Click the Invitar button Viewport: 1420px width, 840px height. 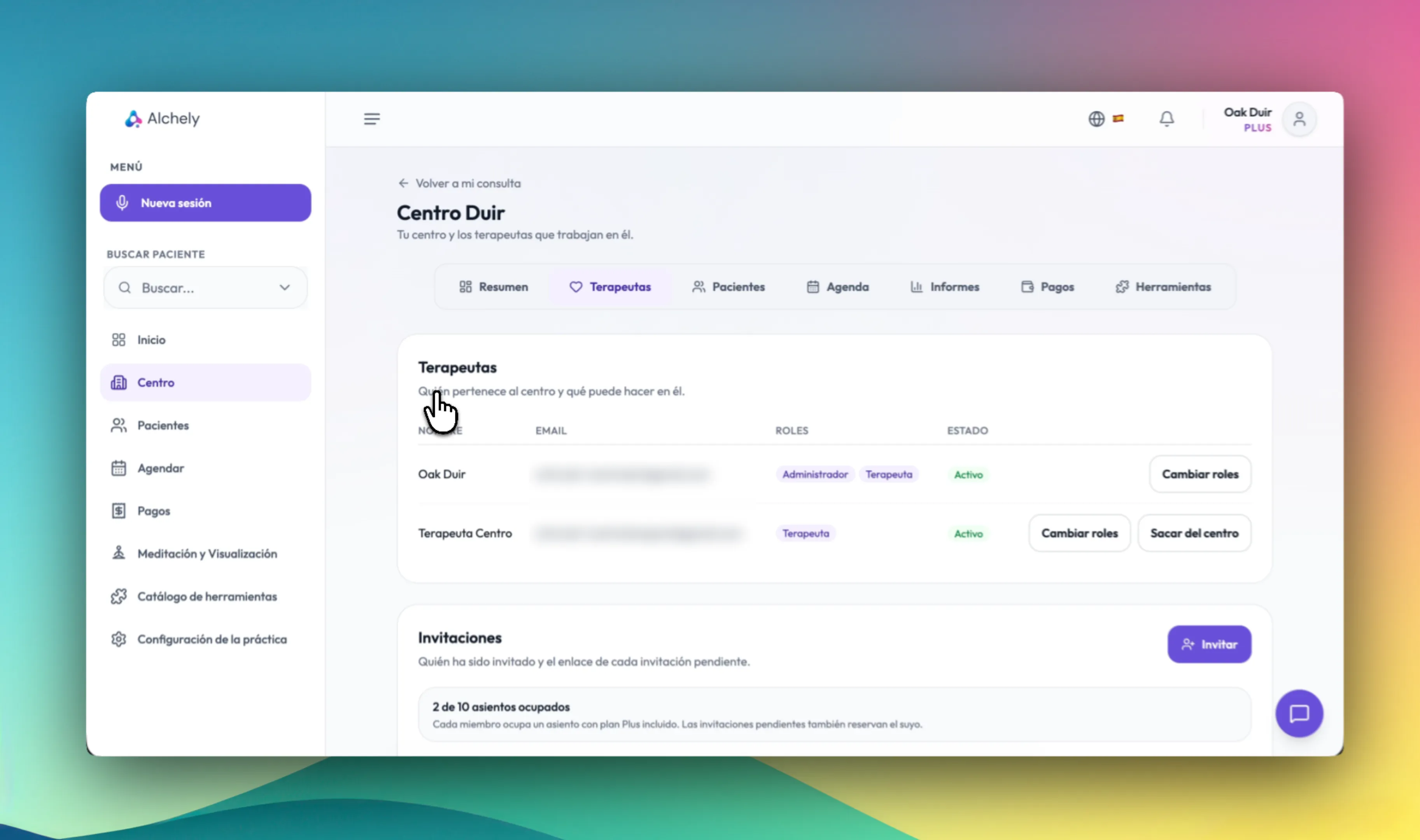click(1210, 644)
